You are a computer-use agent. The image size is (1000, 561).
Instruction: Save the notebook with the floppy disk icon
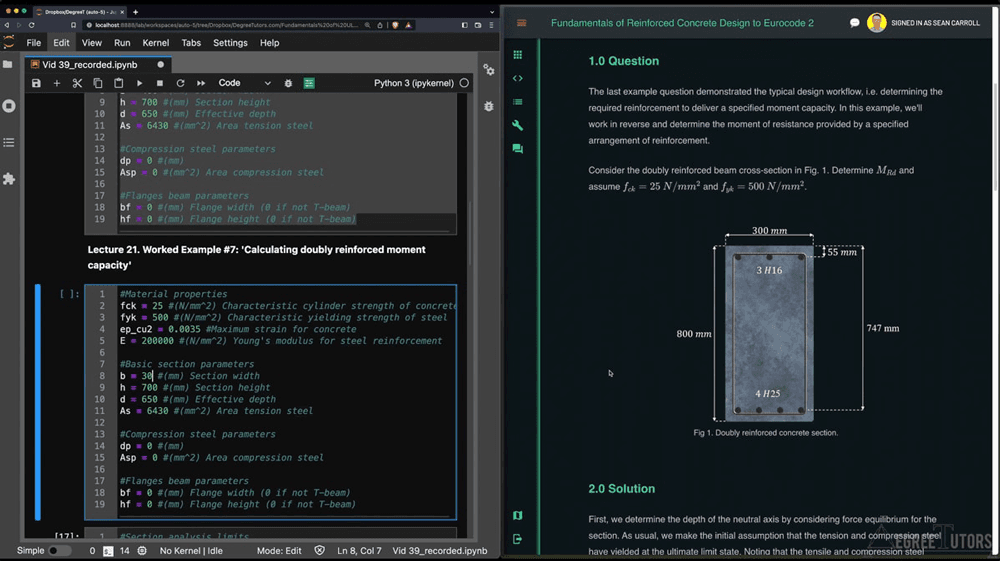tap(36, 83)
